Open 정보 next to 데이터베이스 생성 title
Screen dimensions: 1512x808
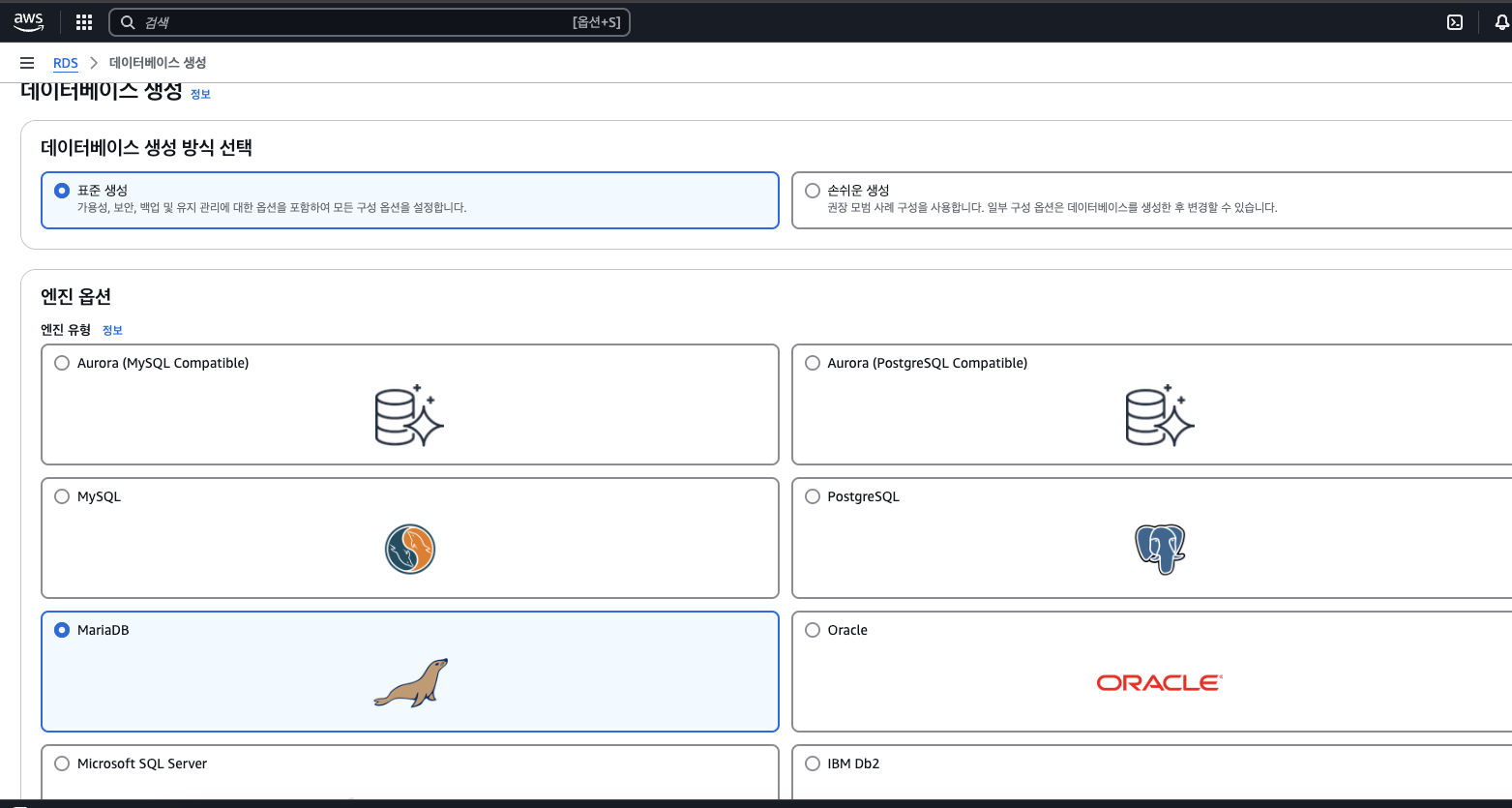(x=200, y=94)
